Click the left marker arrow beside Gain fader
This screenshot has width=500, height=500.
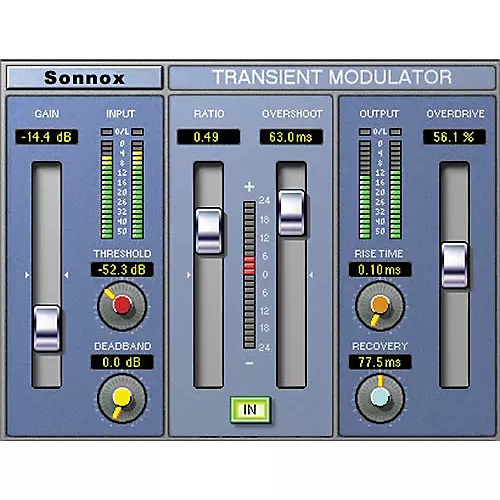pos(27,275)
